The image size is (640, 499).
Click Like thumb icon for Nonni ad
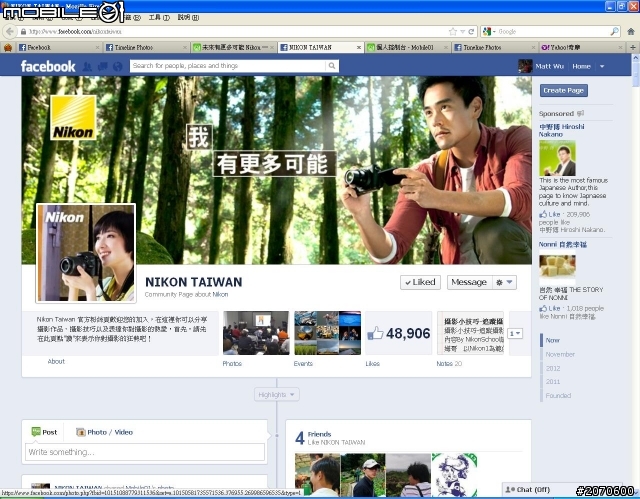pyautogui.click(x=543, y=308)
